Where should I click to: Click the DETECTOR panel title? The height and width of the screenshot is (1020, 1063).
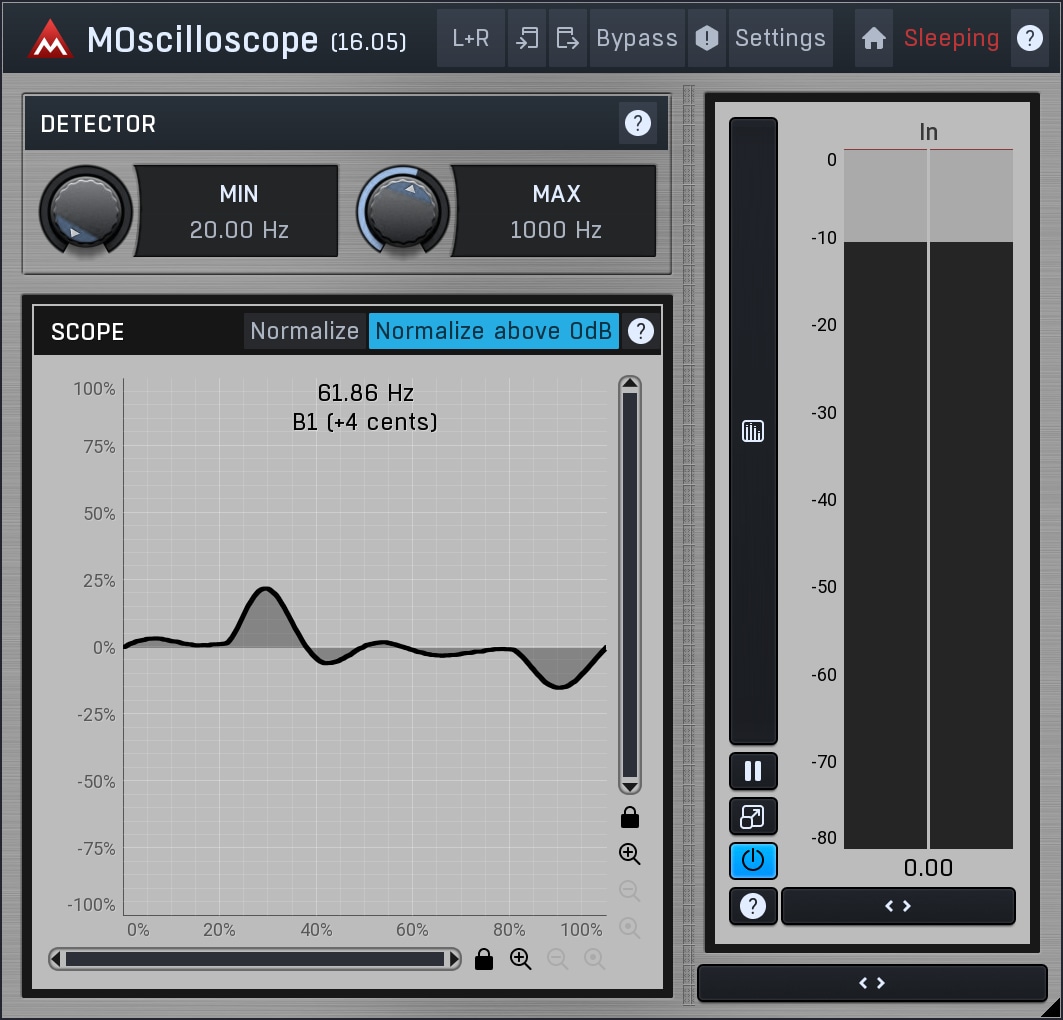[98, 124]
